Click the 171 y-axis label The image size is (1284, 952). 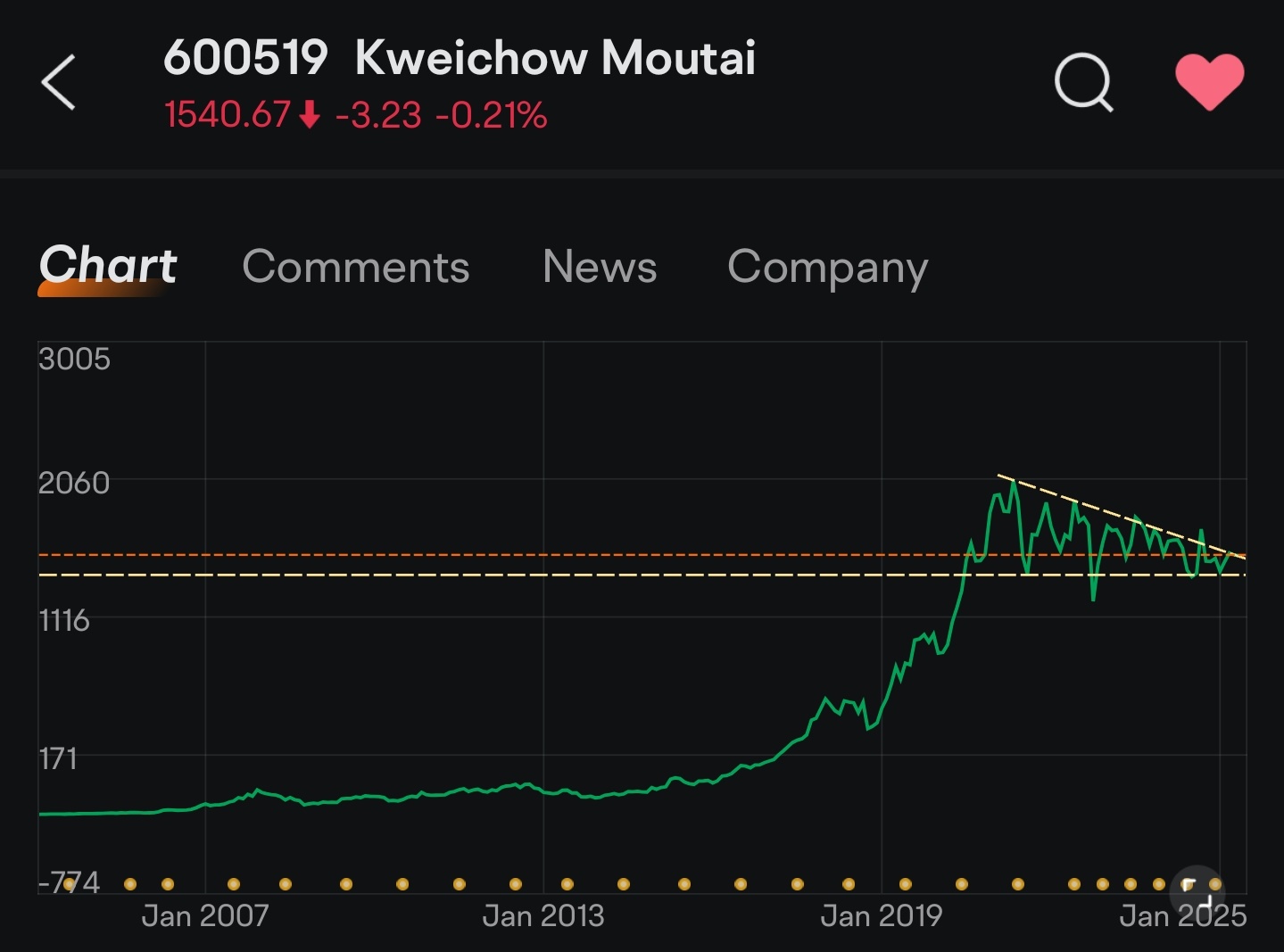[58, 759]
